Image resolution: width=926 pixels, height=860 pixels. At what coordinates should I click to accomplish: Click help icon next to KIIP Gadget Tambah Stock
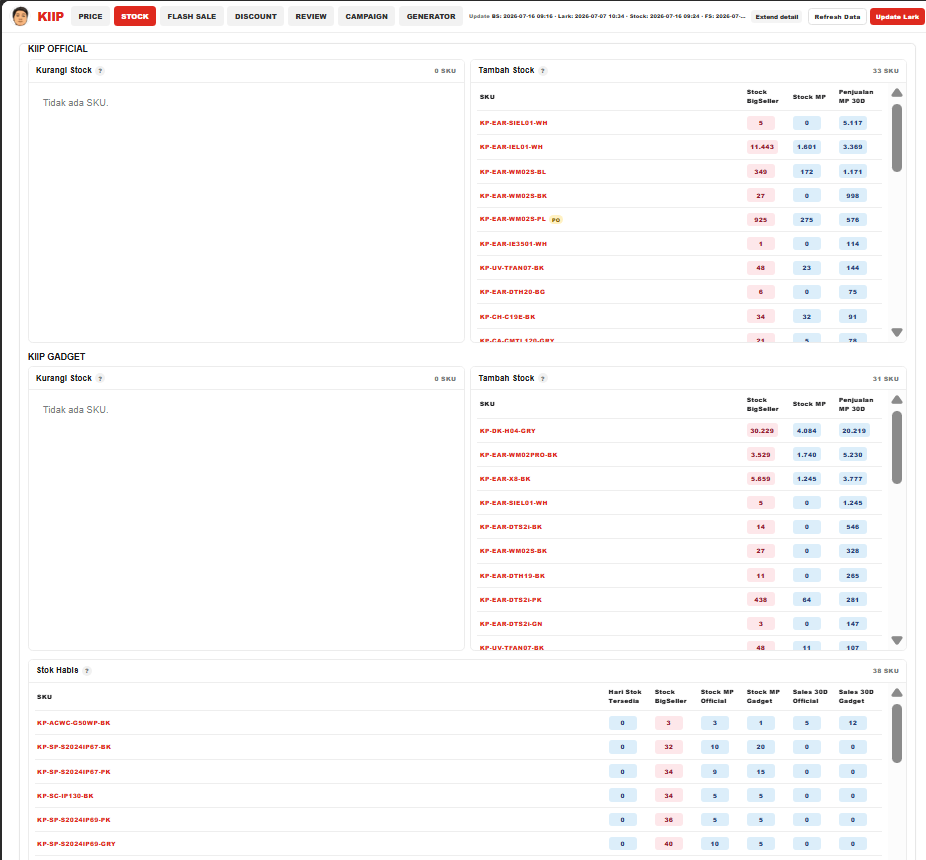pos(543,379)
